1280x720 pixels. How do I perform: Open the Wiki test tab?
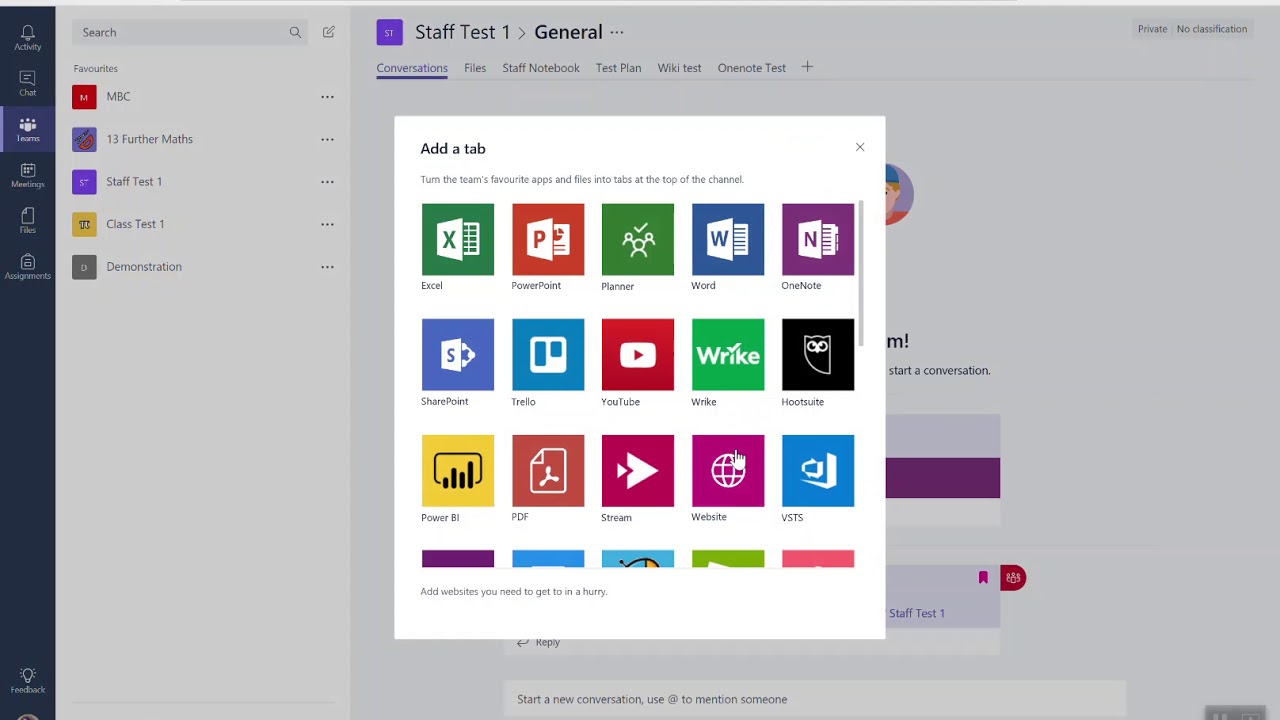point(679,68)
